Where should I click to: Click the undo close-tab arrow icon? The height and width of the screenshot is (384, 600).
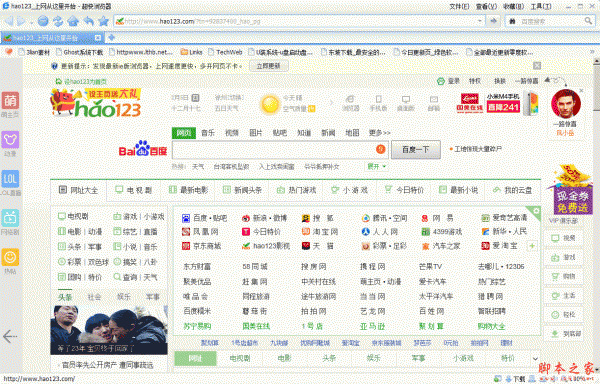point(88,21)
